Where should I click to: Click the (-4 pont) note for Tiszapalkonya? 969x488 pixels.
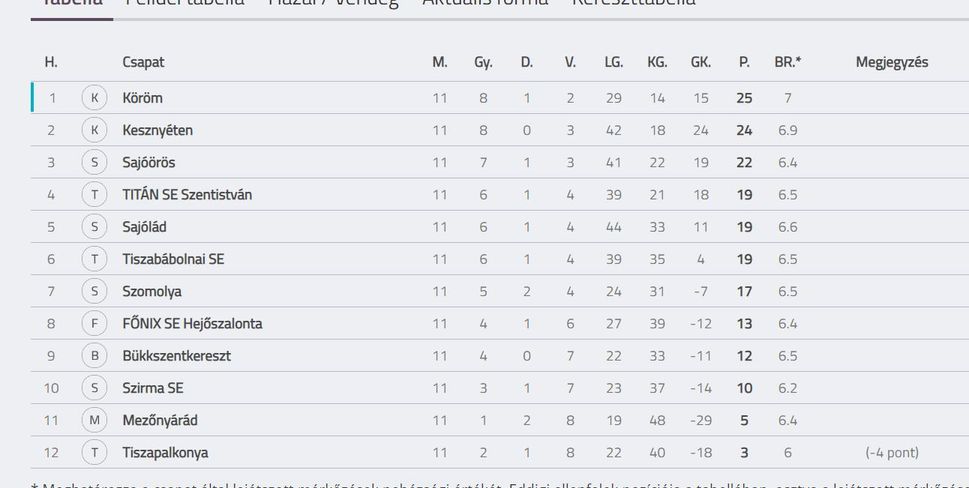(892, 452)
